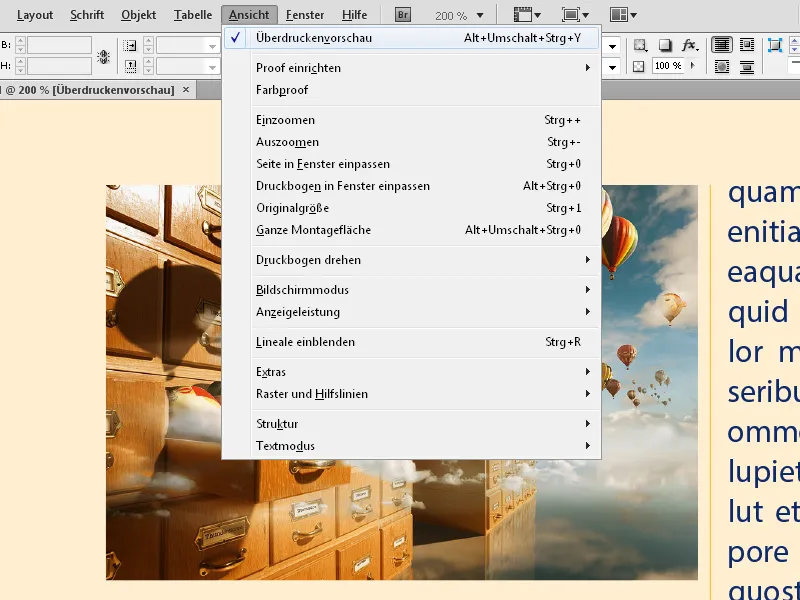This screenshot has width=800, height=600.
Task: Click the blue-handled frame fitting icon
Action: click(774, 45)
